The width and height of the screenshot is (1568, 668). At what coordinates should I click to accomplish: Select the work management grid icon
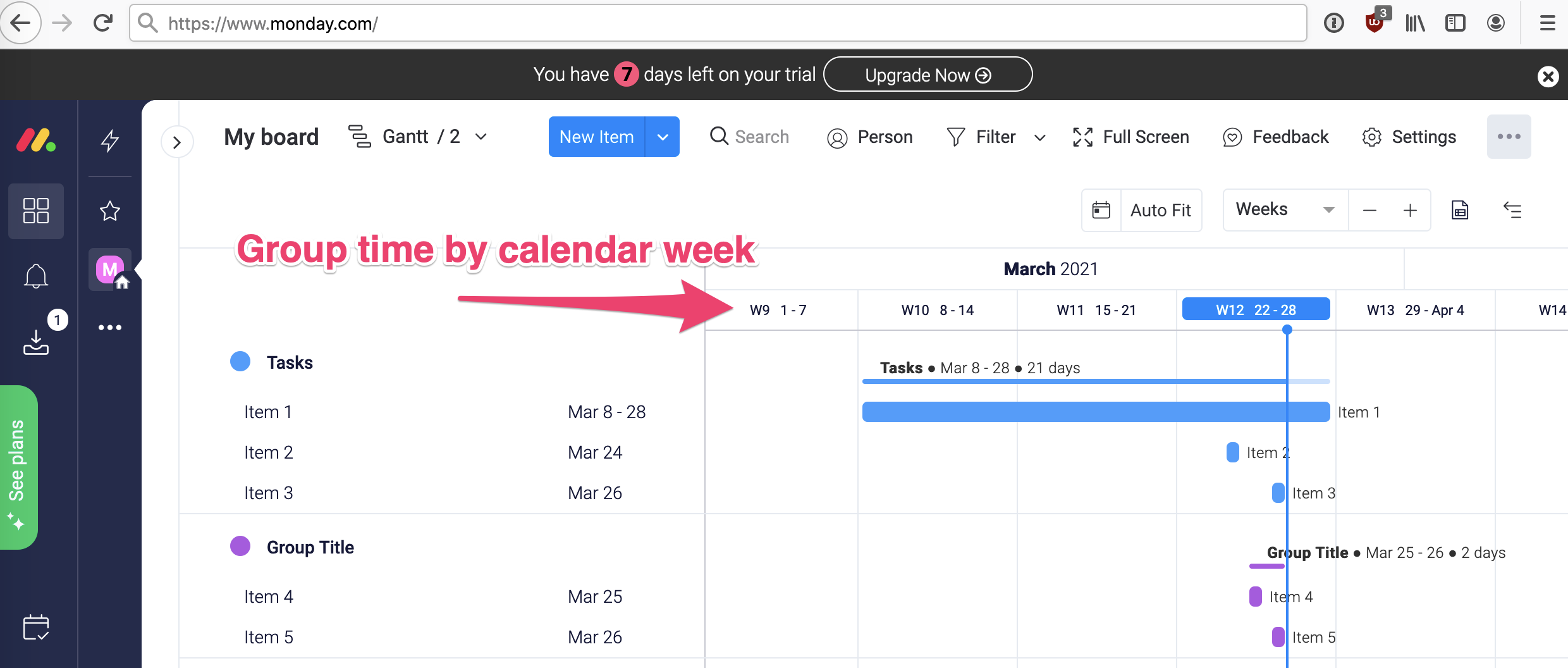(x=36, y=211)
